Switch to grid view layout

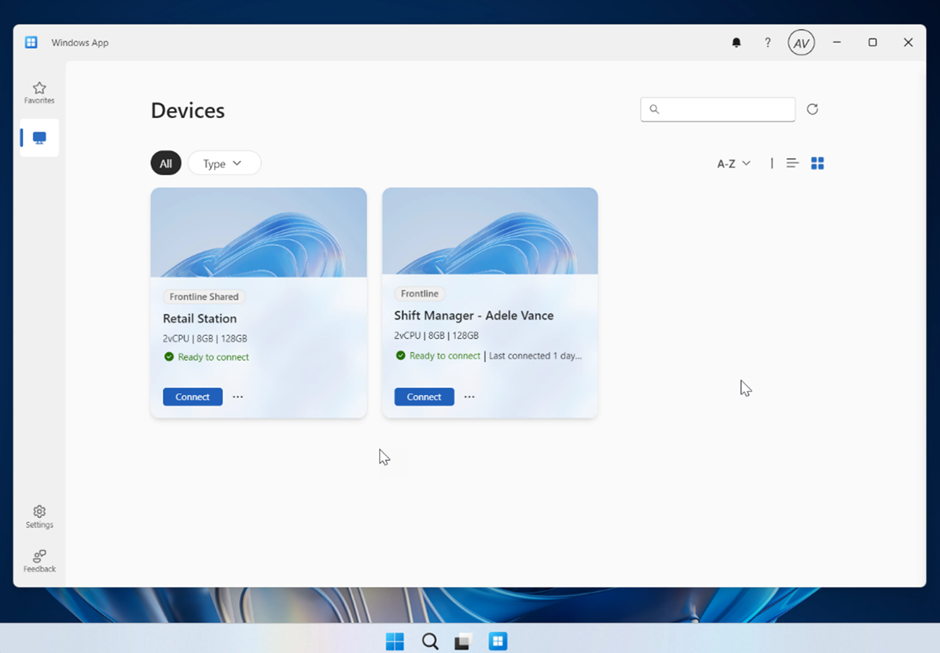(x=817, y=163)
